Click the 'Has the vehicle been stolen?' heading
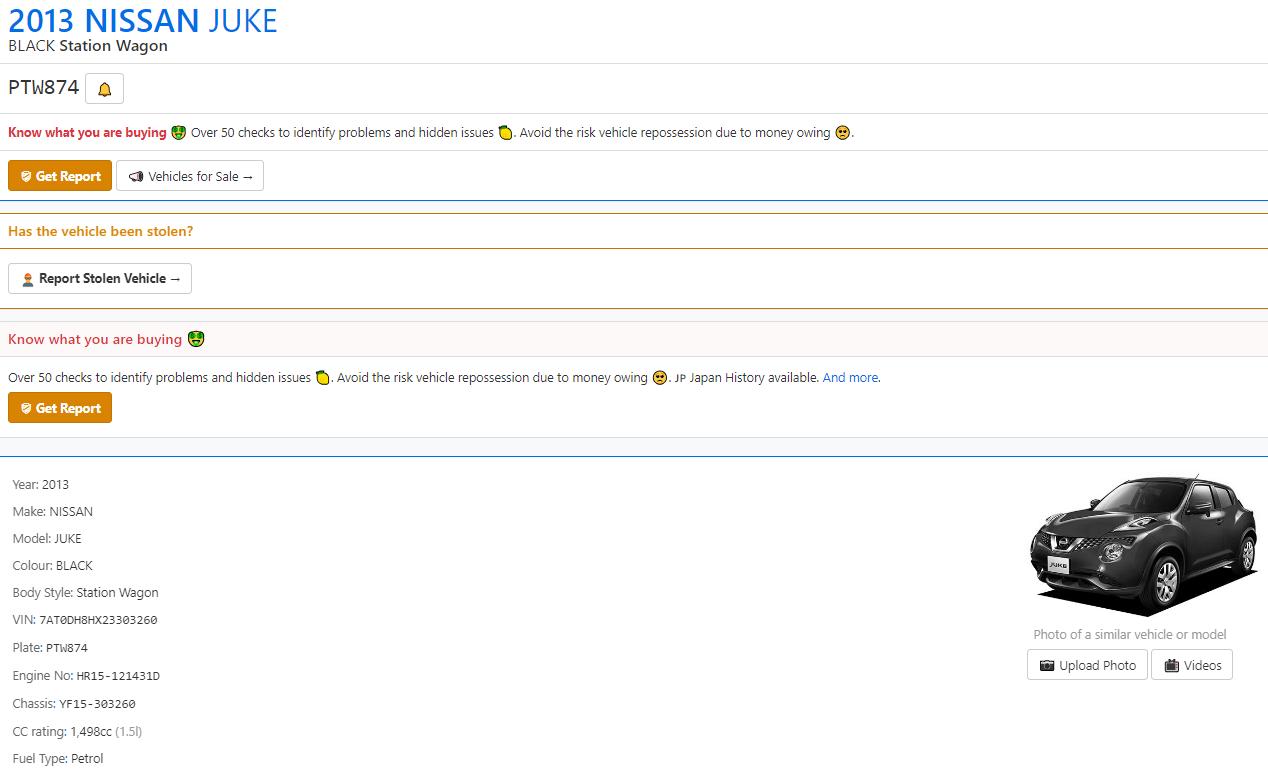Image resolution: width=1268 pixels, height=783 pixels. click(x=100, y=231)
